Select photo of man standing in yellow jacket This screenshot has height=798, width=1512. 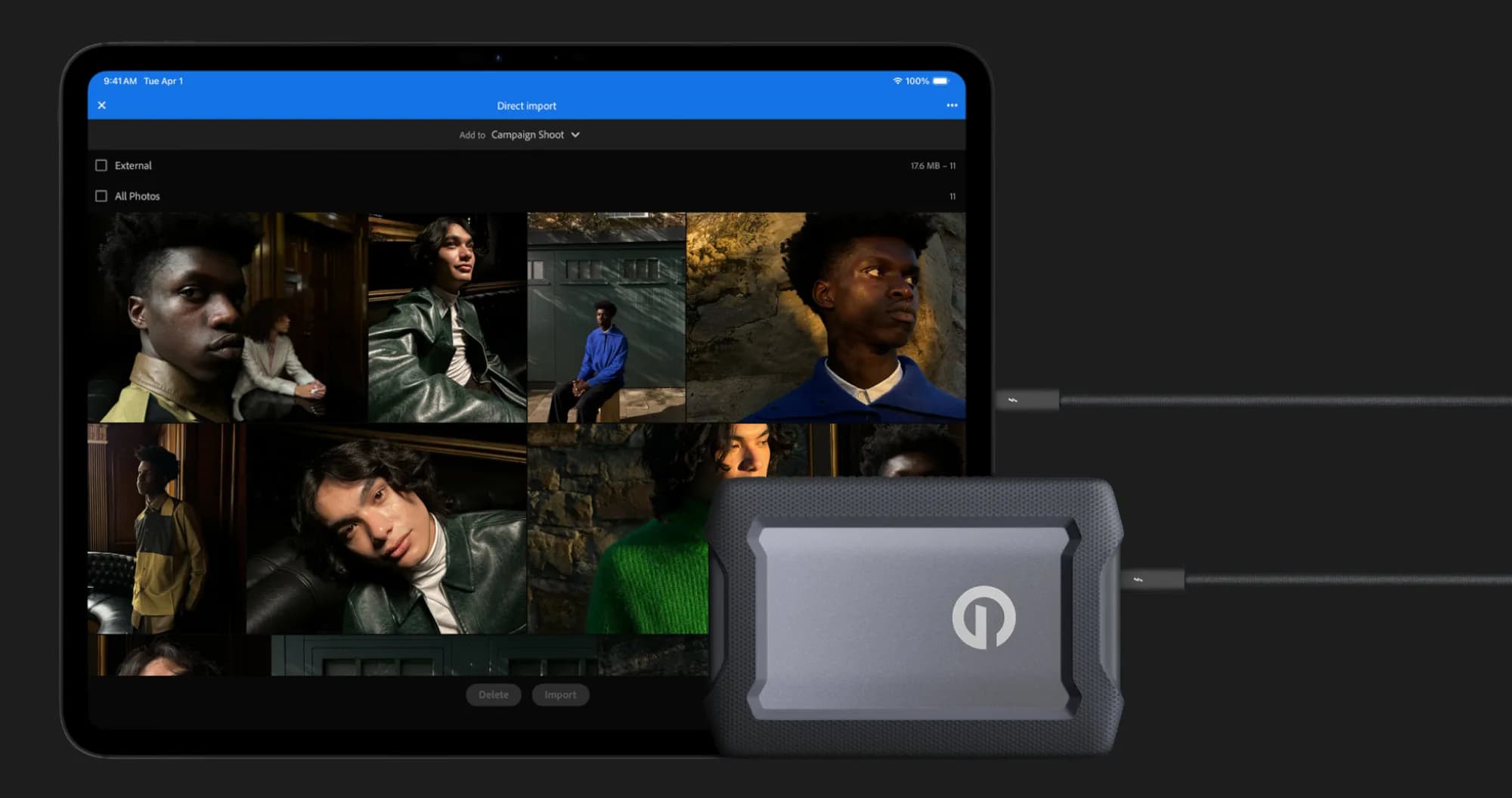pos(166,528)
